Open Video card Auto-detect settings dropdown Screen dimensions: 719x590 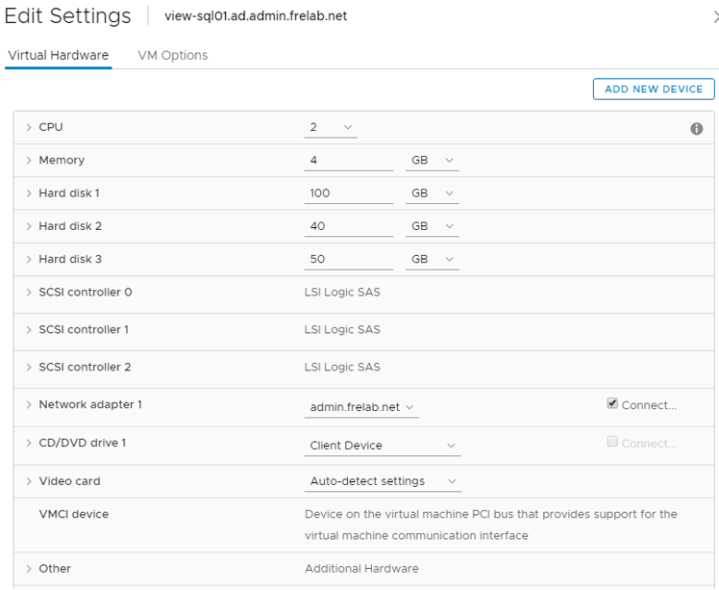click(x=382, y=481)
